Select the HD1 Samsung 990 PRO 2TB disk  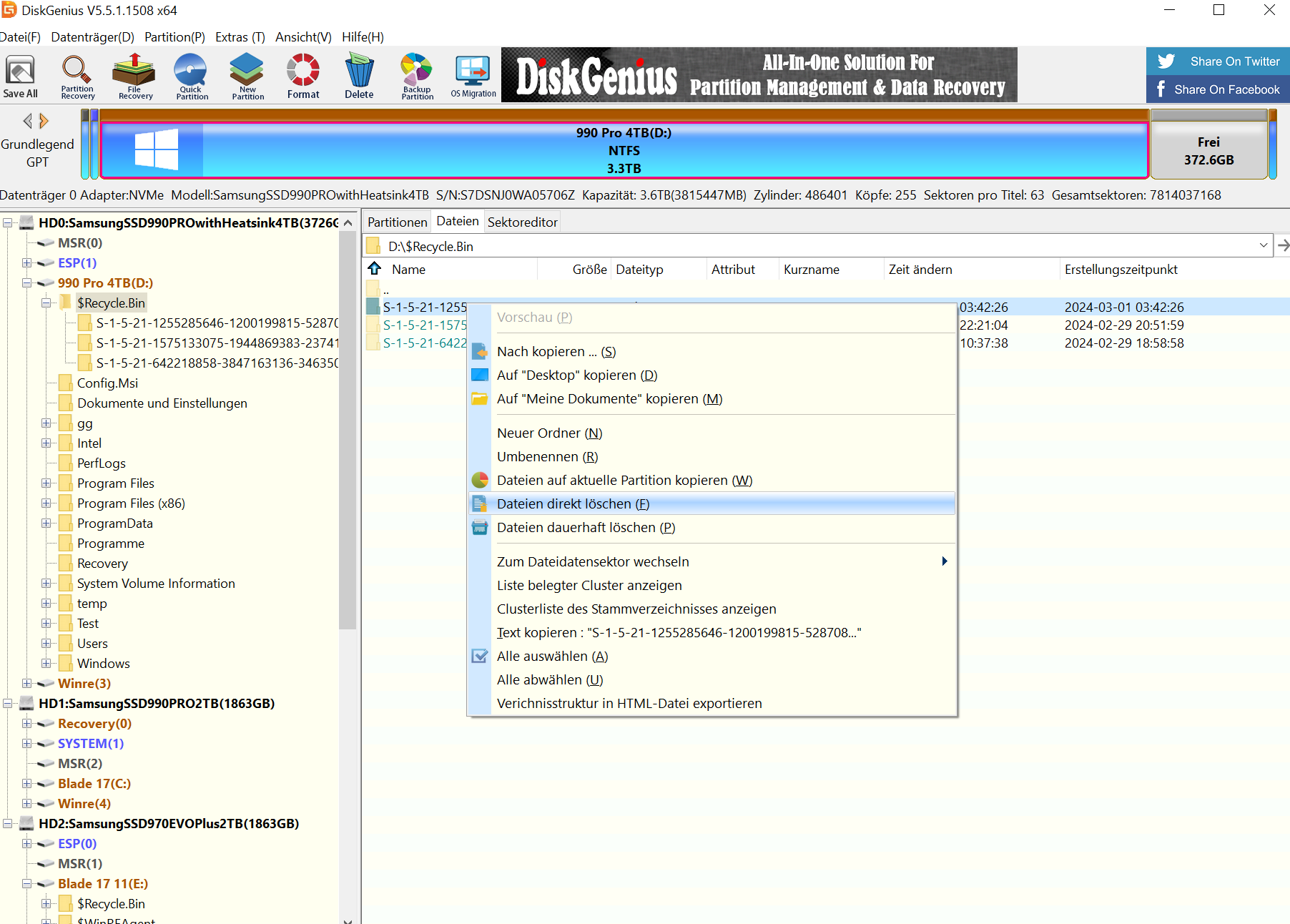(157, 704)
